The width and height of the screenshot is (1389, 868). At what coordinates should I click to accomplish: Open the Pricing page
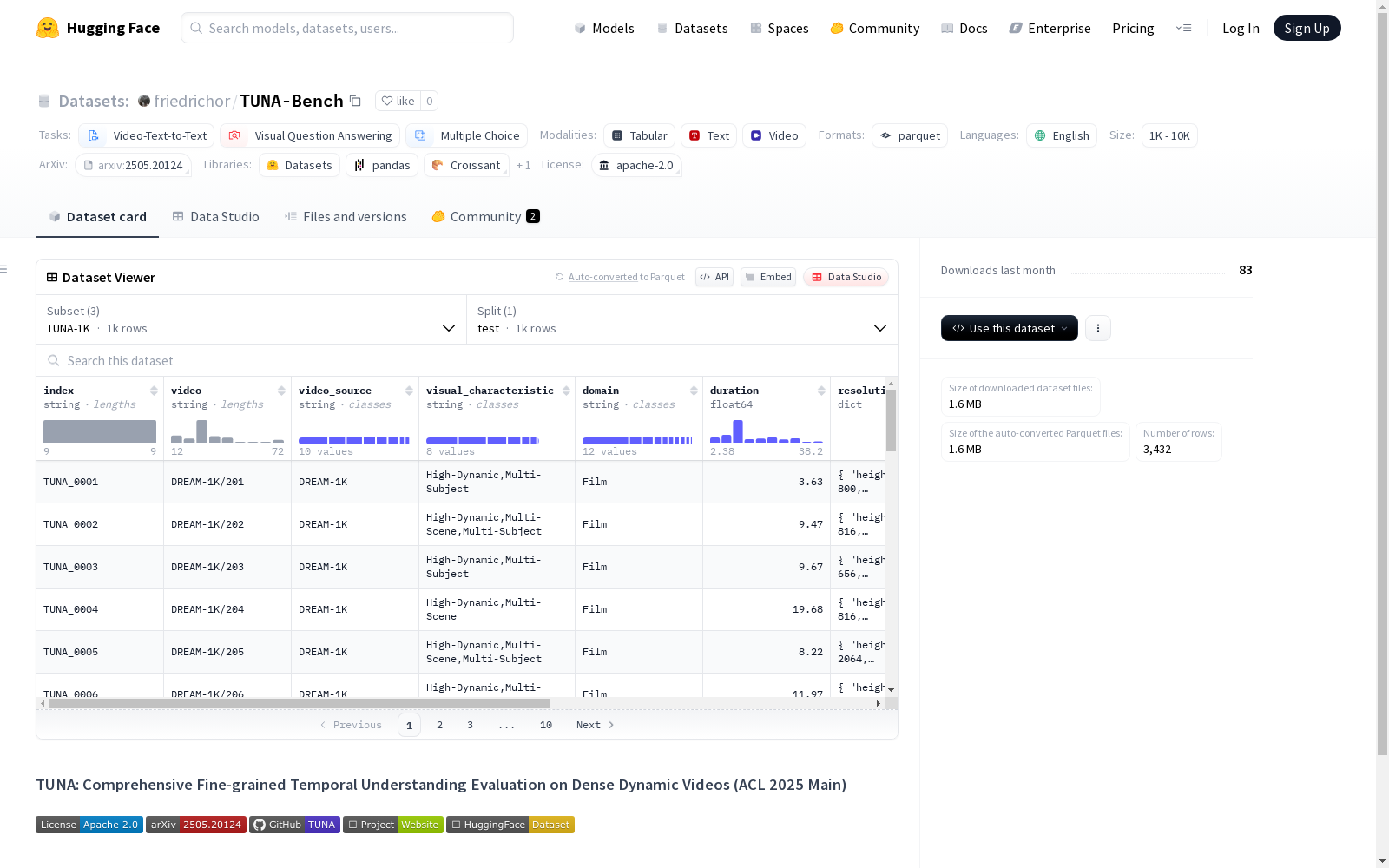[1133, 28]
